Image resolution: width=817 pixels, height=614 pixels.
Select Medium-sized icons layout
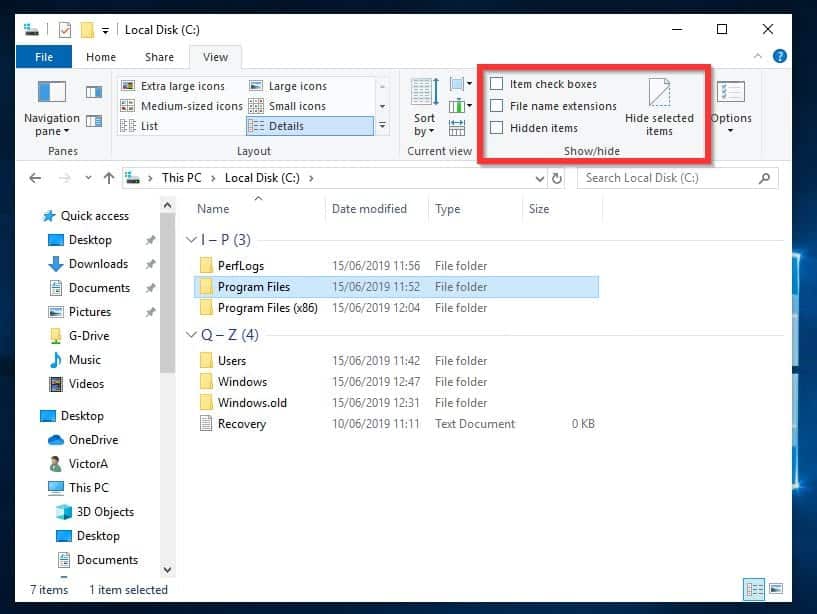(181, 106)
